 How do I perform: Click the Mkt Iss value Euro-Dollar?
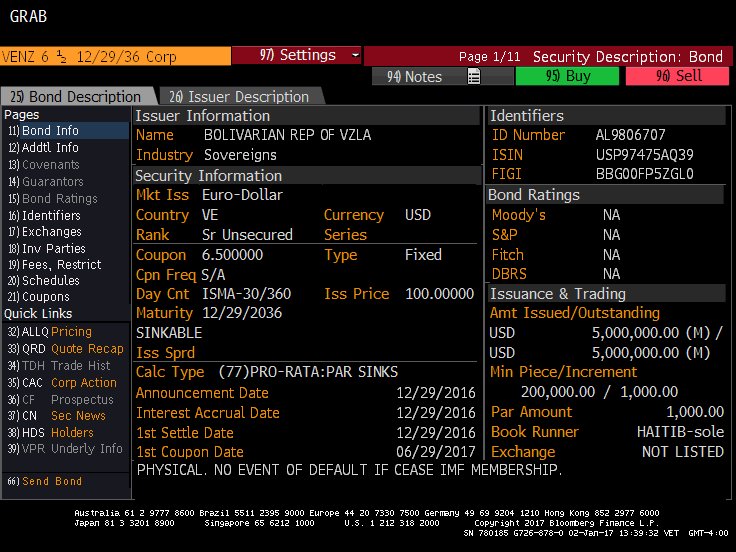point(242,195)
